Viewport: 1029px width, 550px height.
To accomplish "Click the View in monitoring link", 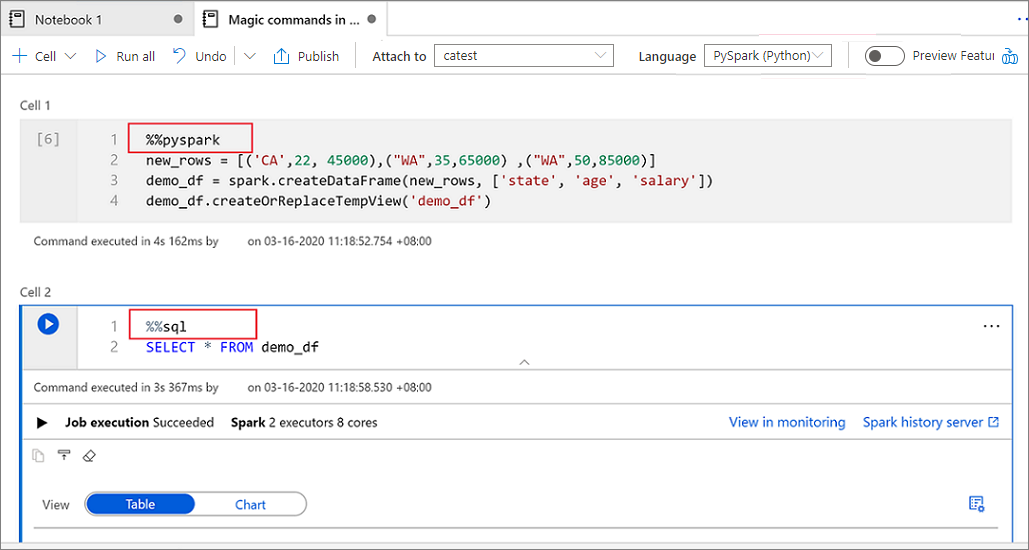I will 787,422.
